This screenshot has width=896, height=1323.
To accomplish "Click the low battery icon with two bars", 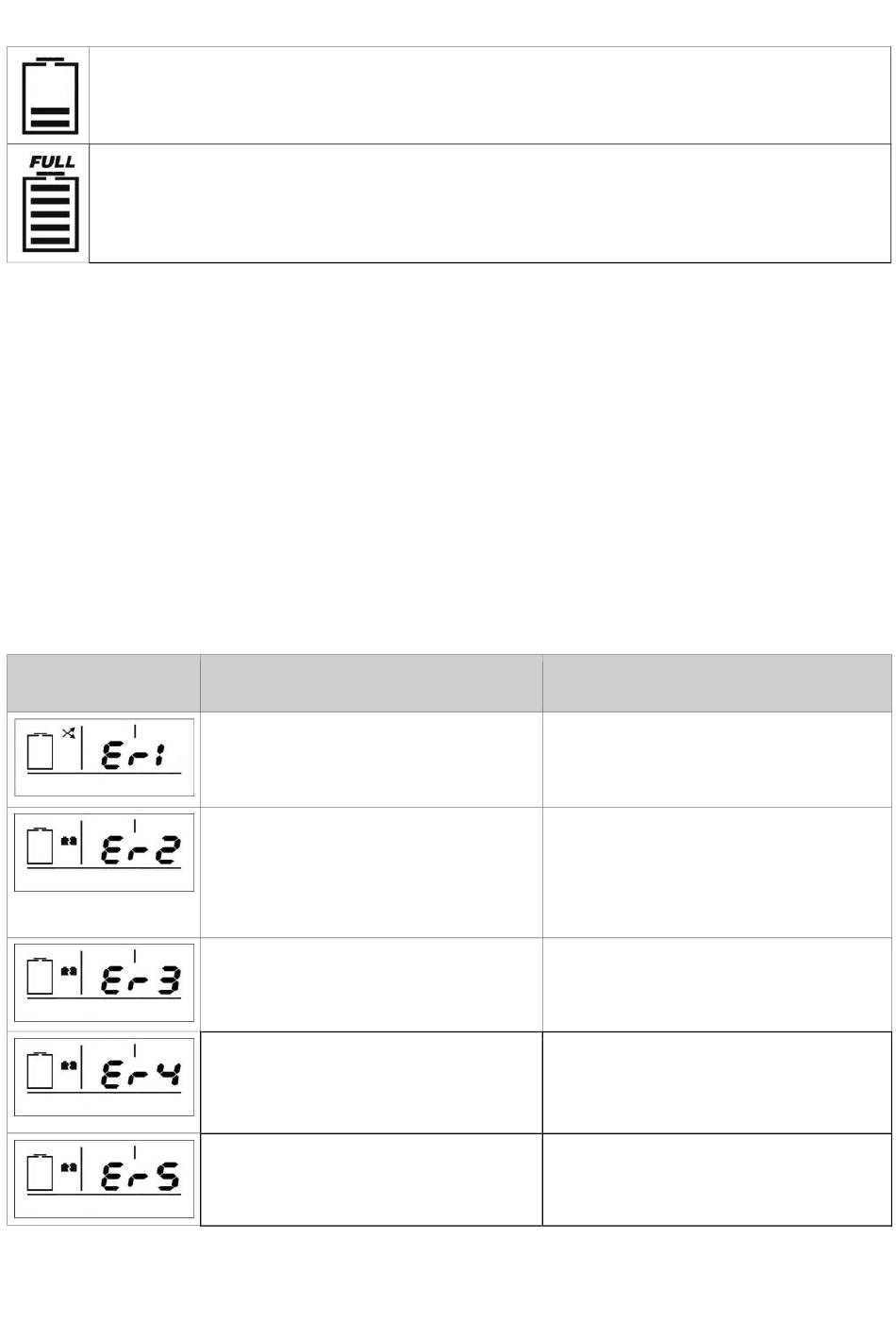I will coord(51,96).
